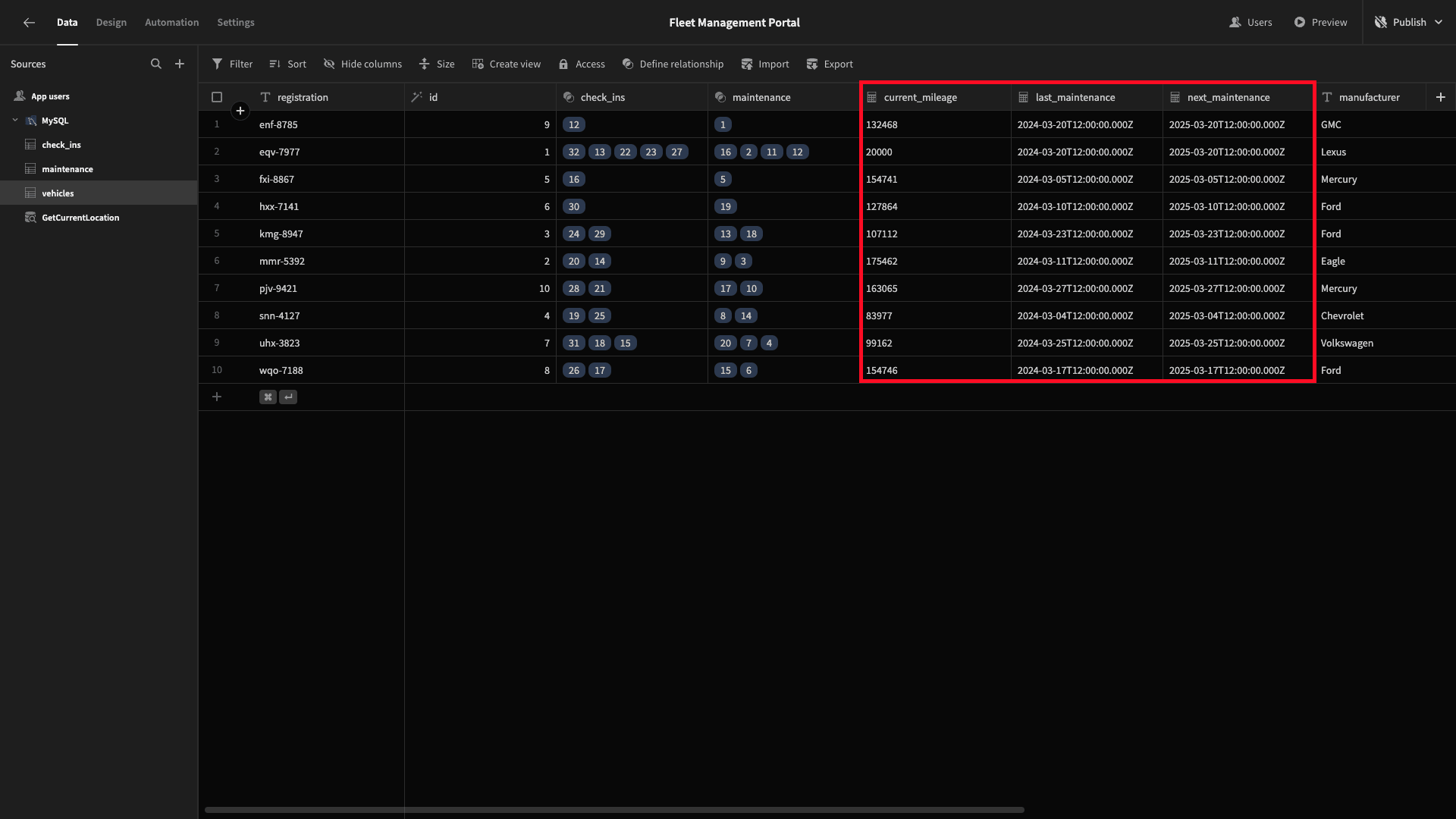
Task: Open Users management
Action: (1250, 23)
